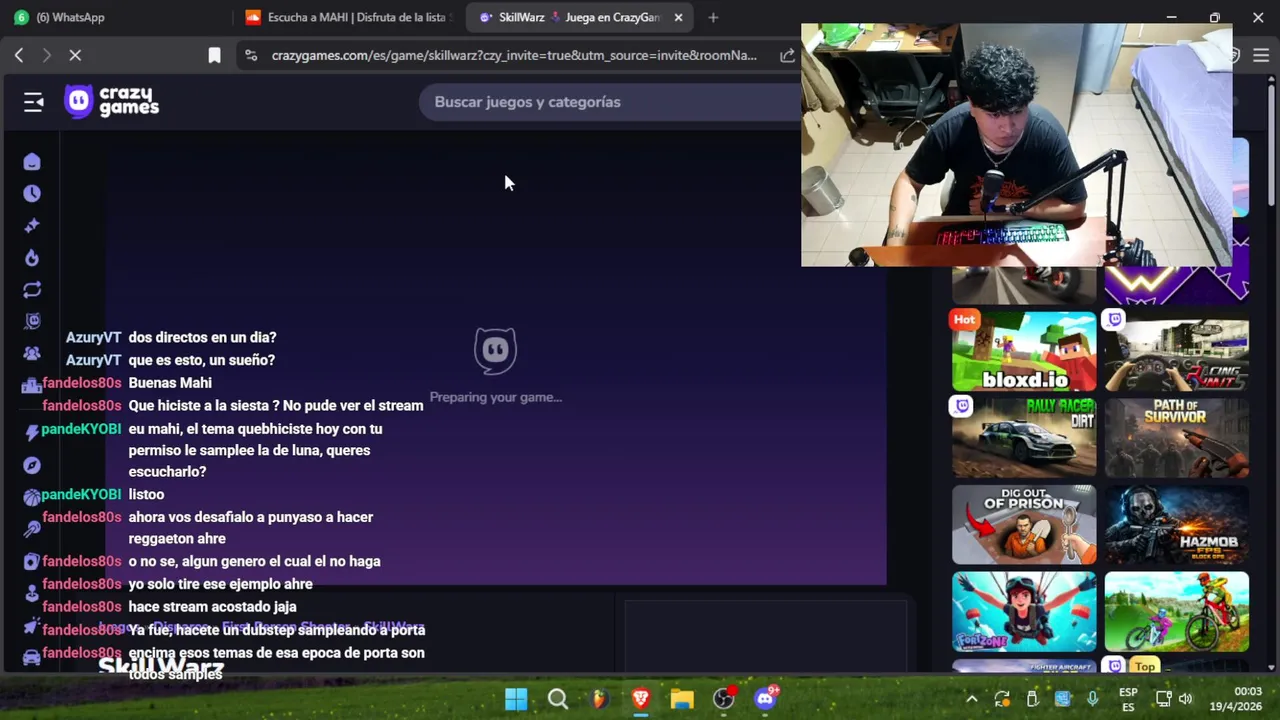Viewport: 1280px width, 720px height.
Task: Open New games sparkle icon
Action: (32, 226)
